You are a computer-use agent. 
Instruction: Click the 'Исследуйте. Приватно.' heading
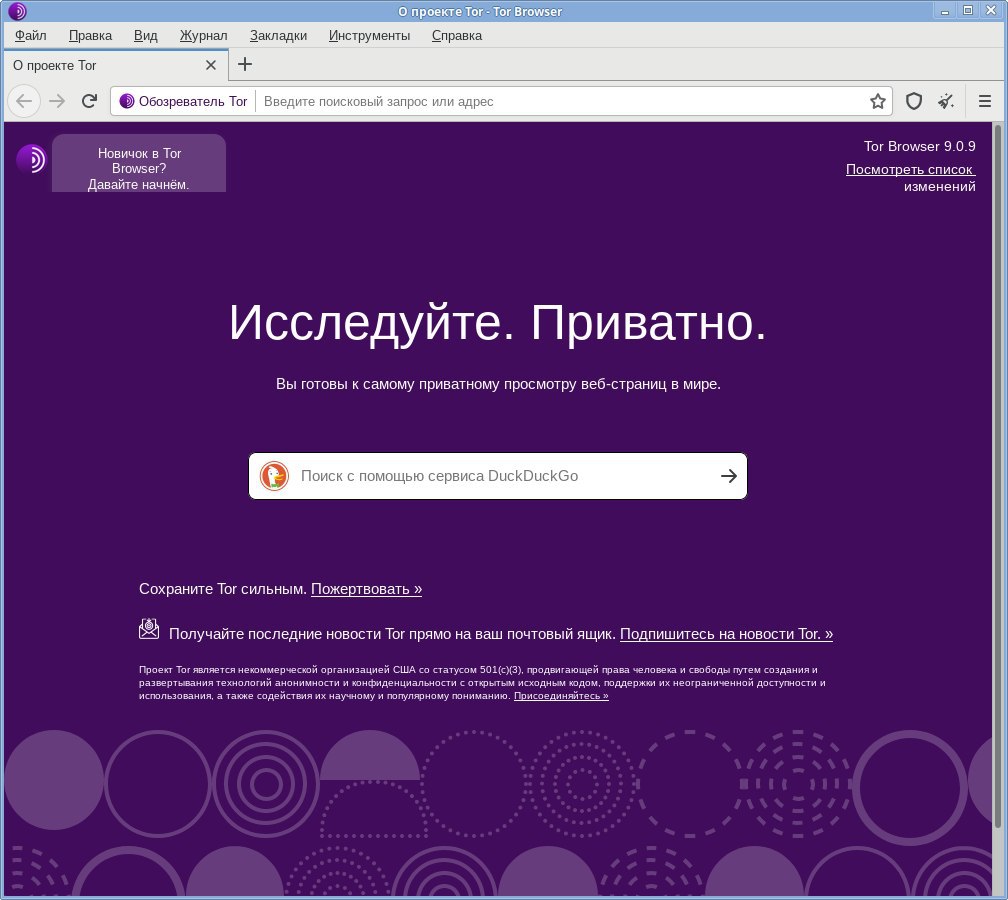[x=498, y=322]
